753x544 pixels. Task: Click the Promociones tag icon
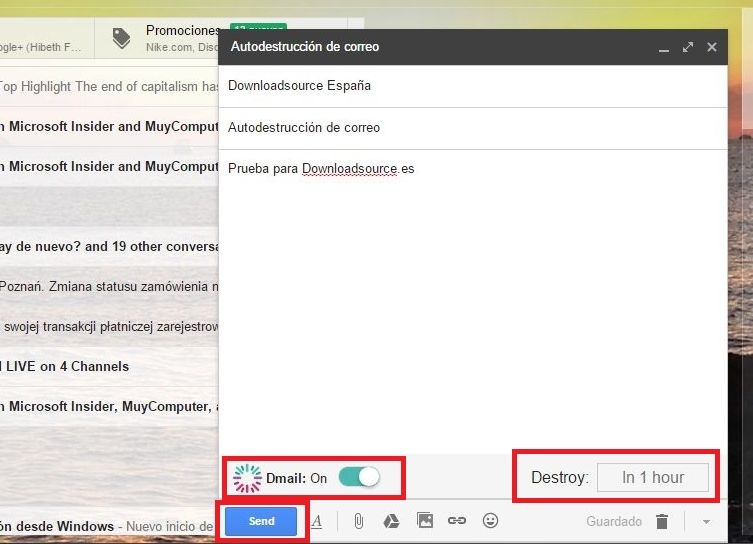[121, 38]
